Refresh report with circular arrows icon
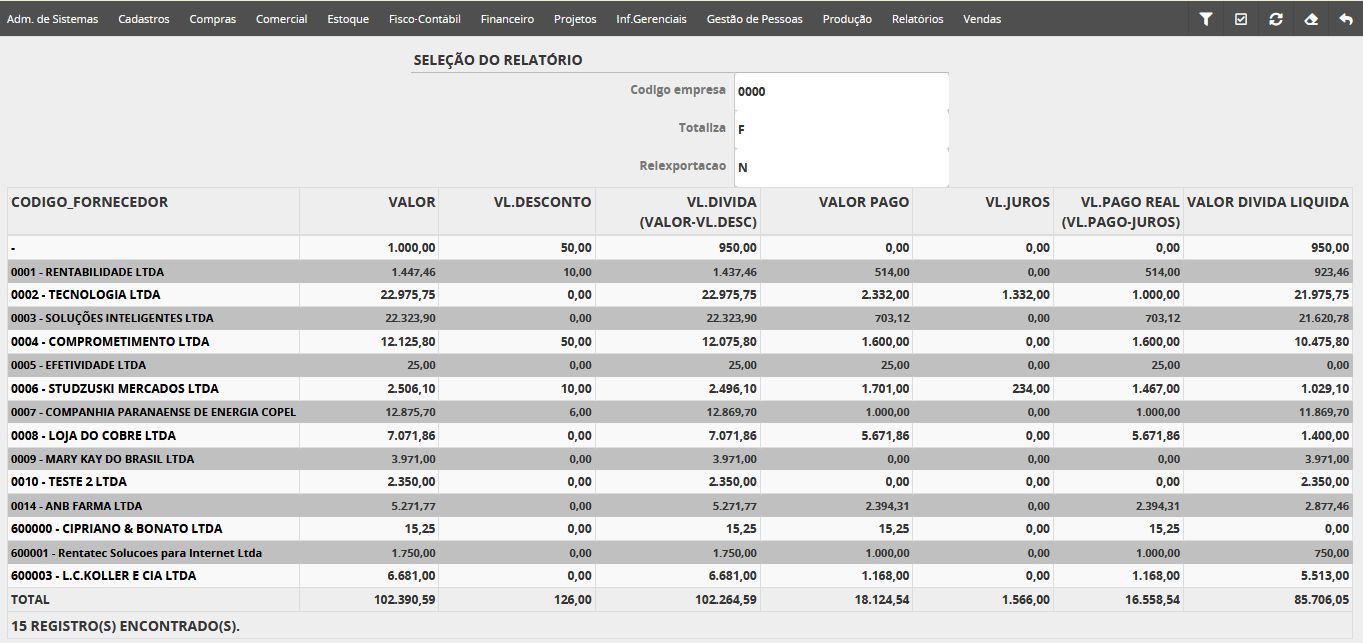Image resolution: width=1363 pixels, height=643 pixels. (x=1276, y=19)
